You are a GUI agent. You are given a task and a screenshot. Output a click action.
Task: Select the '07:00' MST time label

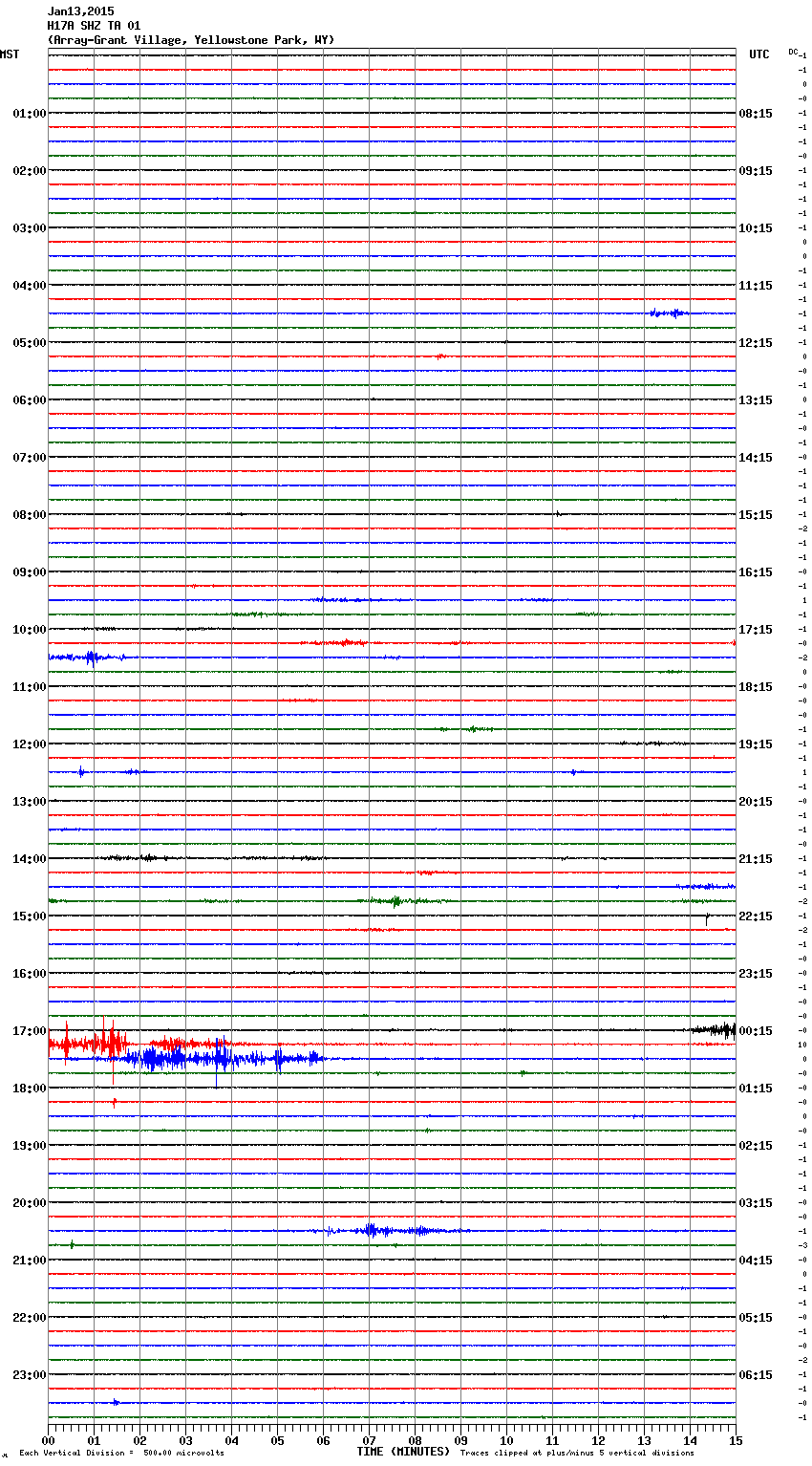(30, 458)
